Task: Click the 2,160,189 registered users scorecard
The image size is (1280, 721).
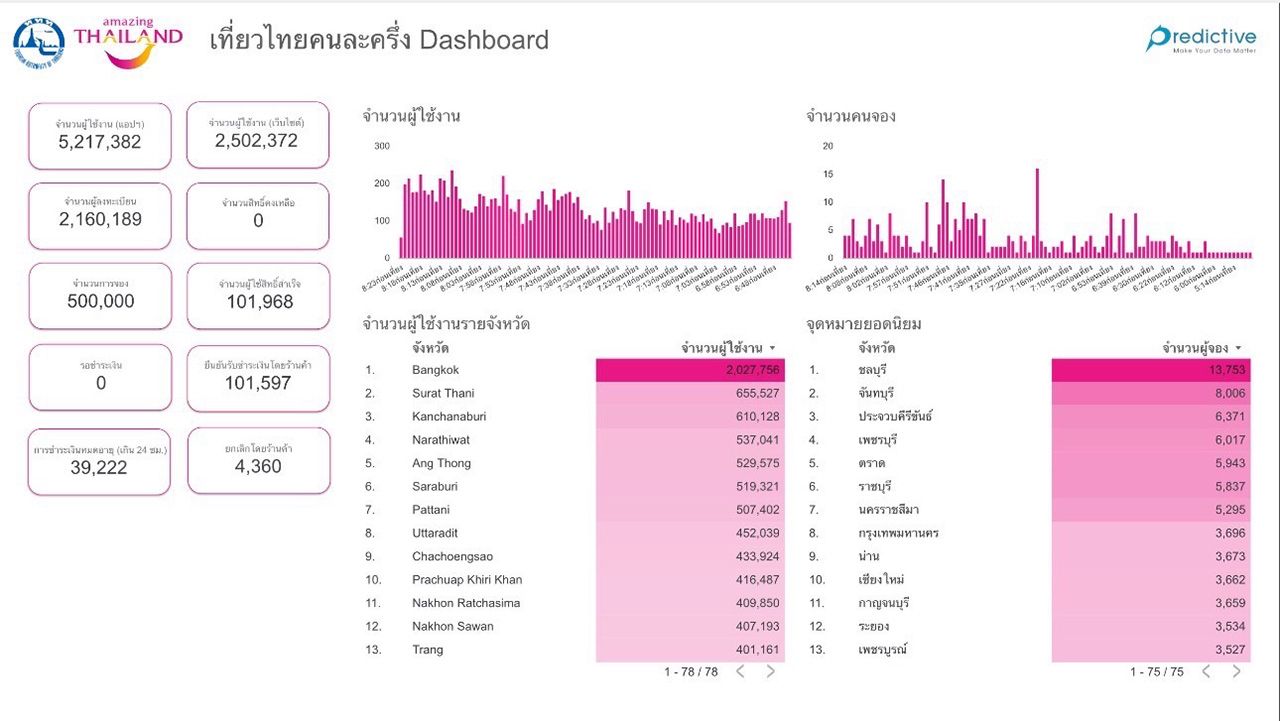Action: click(100, 215)
